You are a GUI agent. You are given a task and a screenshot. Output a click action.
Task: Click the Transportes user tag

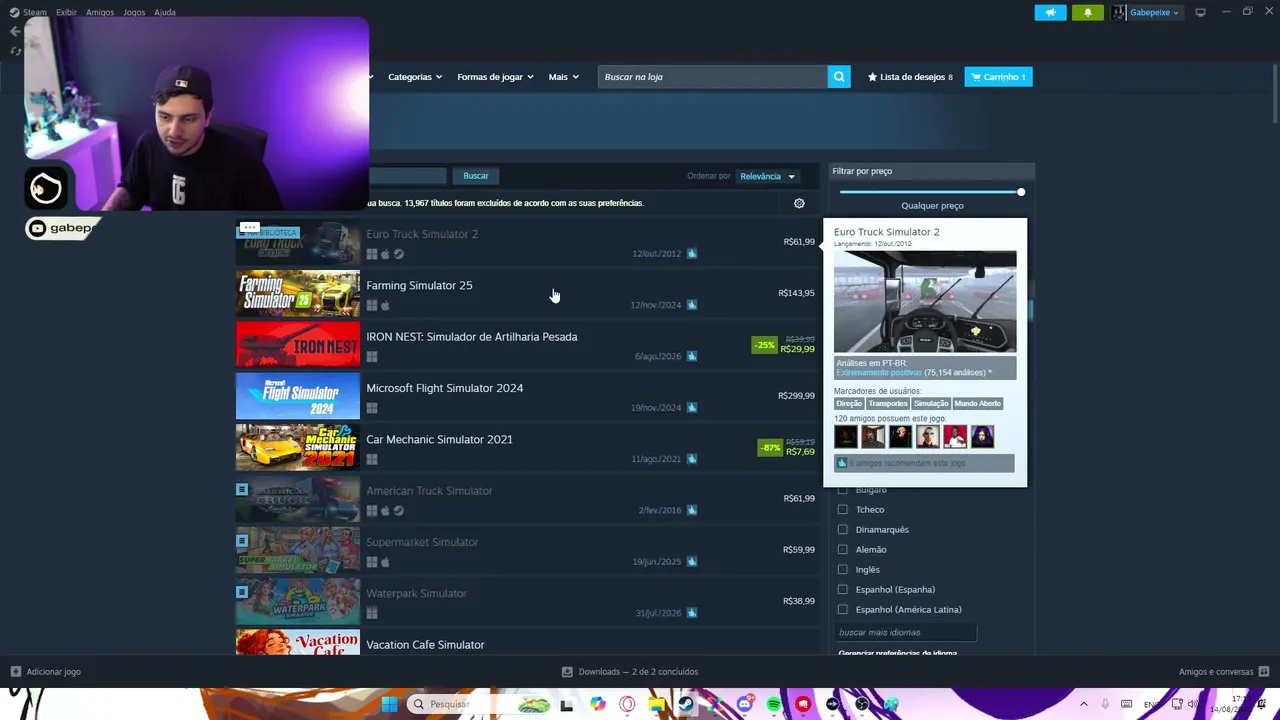[888, 403]
